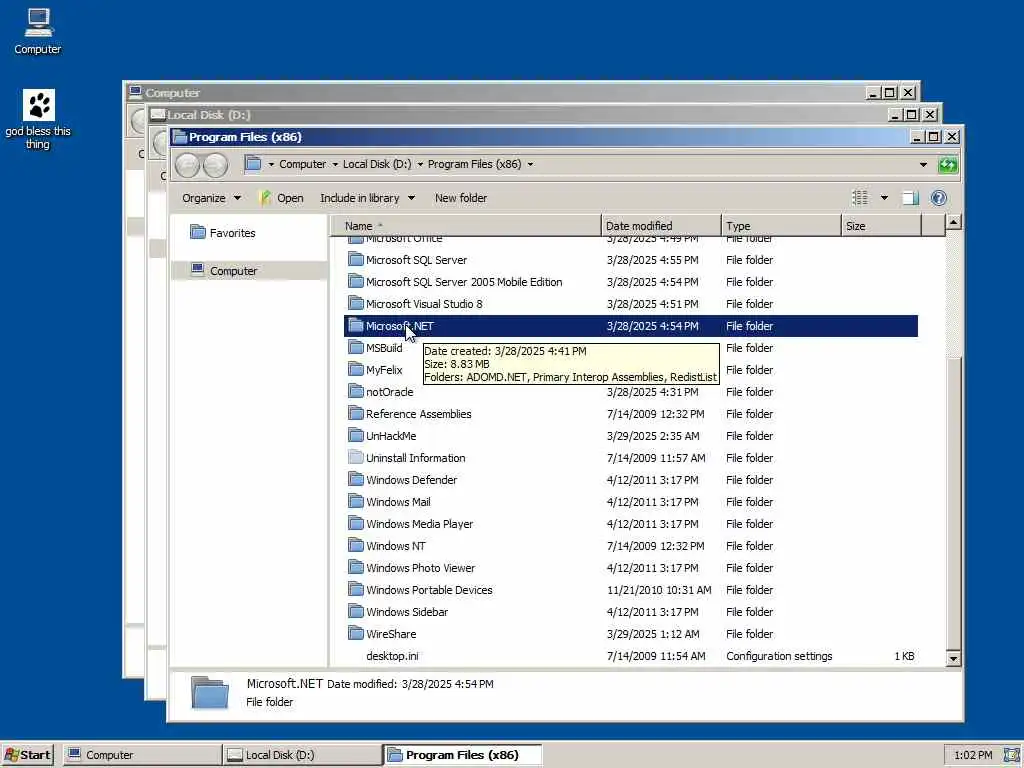The height and width of the screenshot is (768, 1024).
Task: Open the Help question mark icon
Action: point(938,198)
